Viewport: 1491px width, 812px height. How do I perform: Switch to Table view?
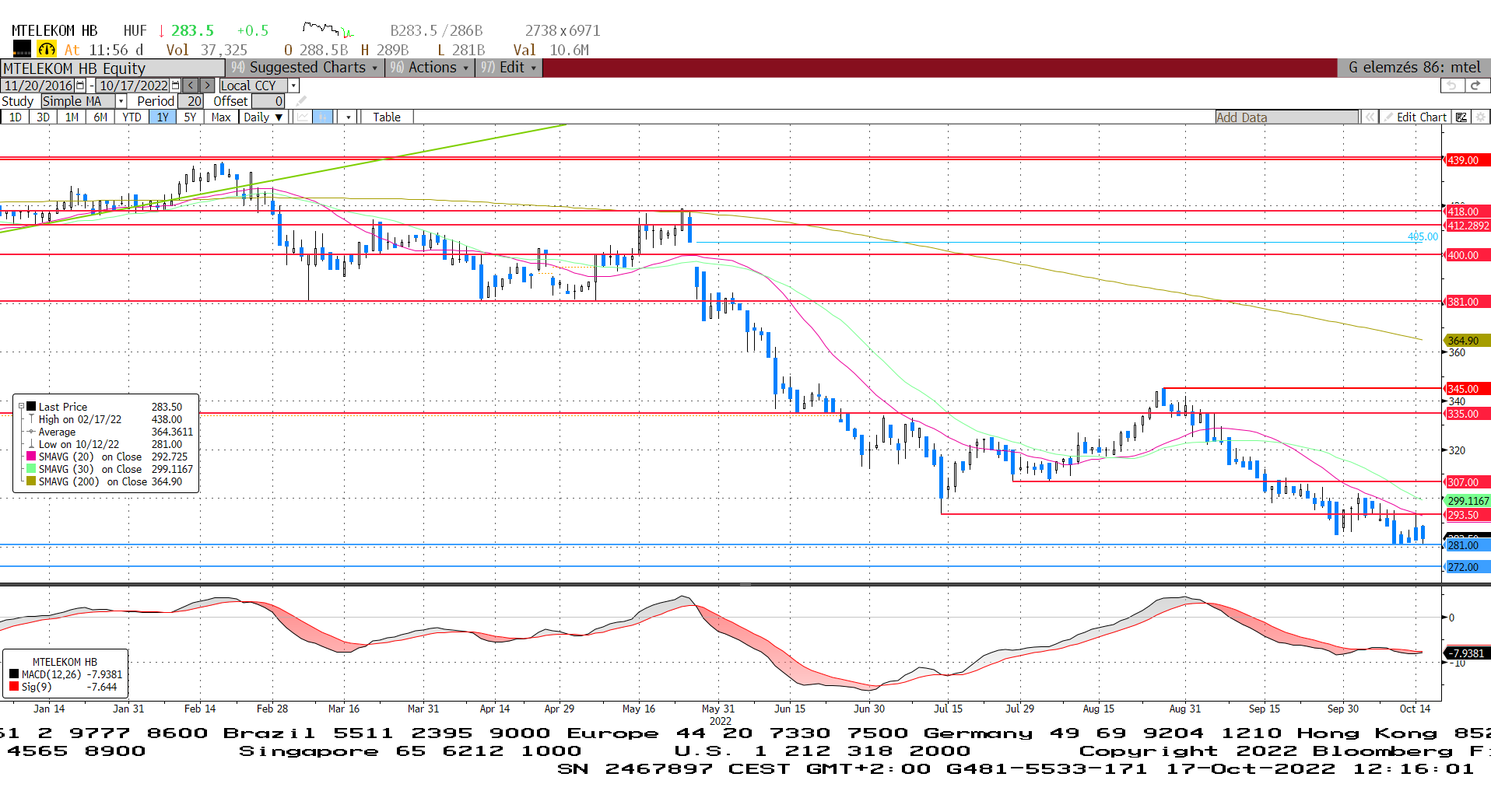[x=387, y=117]
